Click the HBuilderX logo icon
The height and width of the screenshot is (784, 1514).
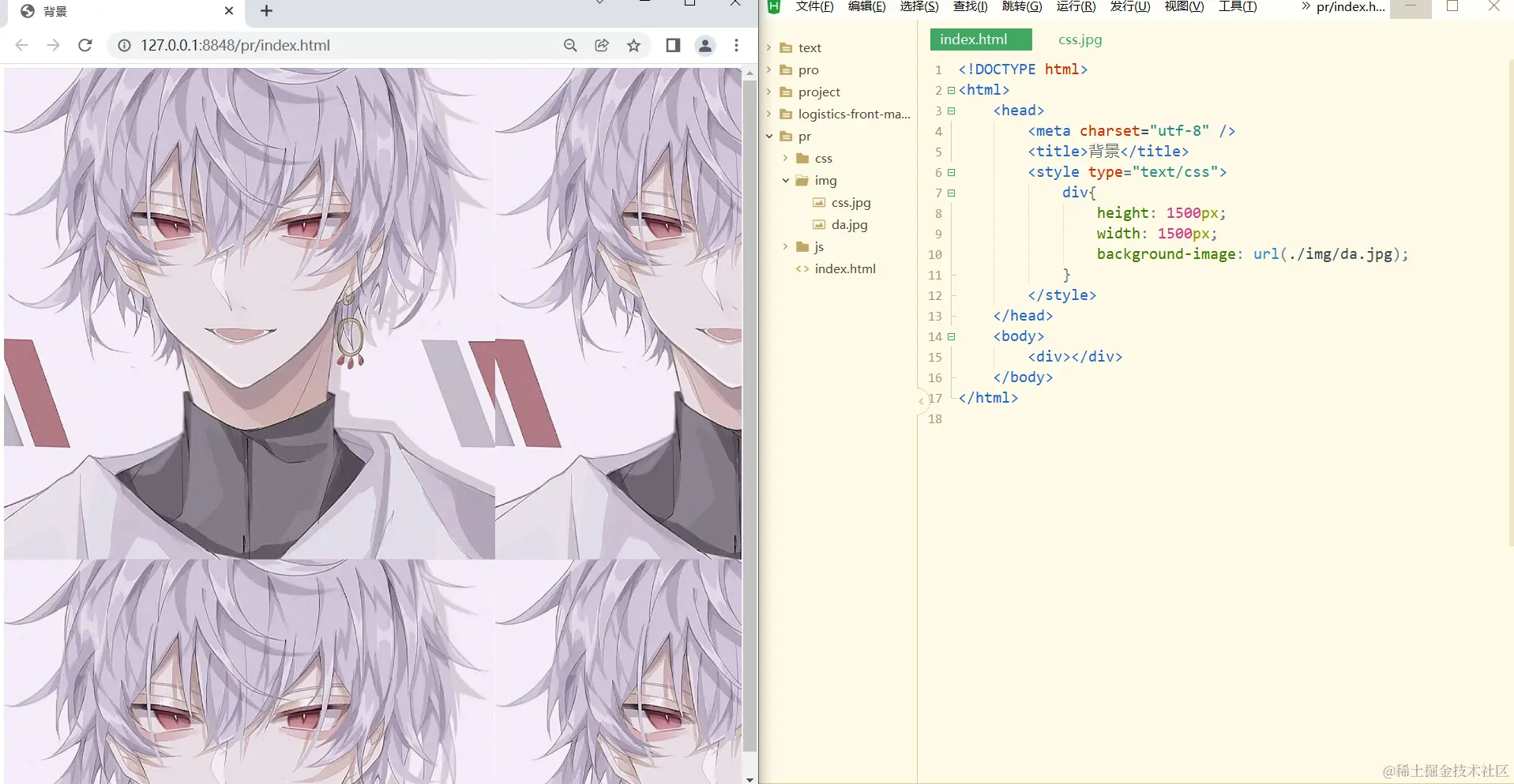click(774, 7)
